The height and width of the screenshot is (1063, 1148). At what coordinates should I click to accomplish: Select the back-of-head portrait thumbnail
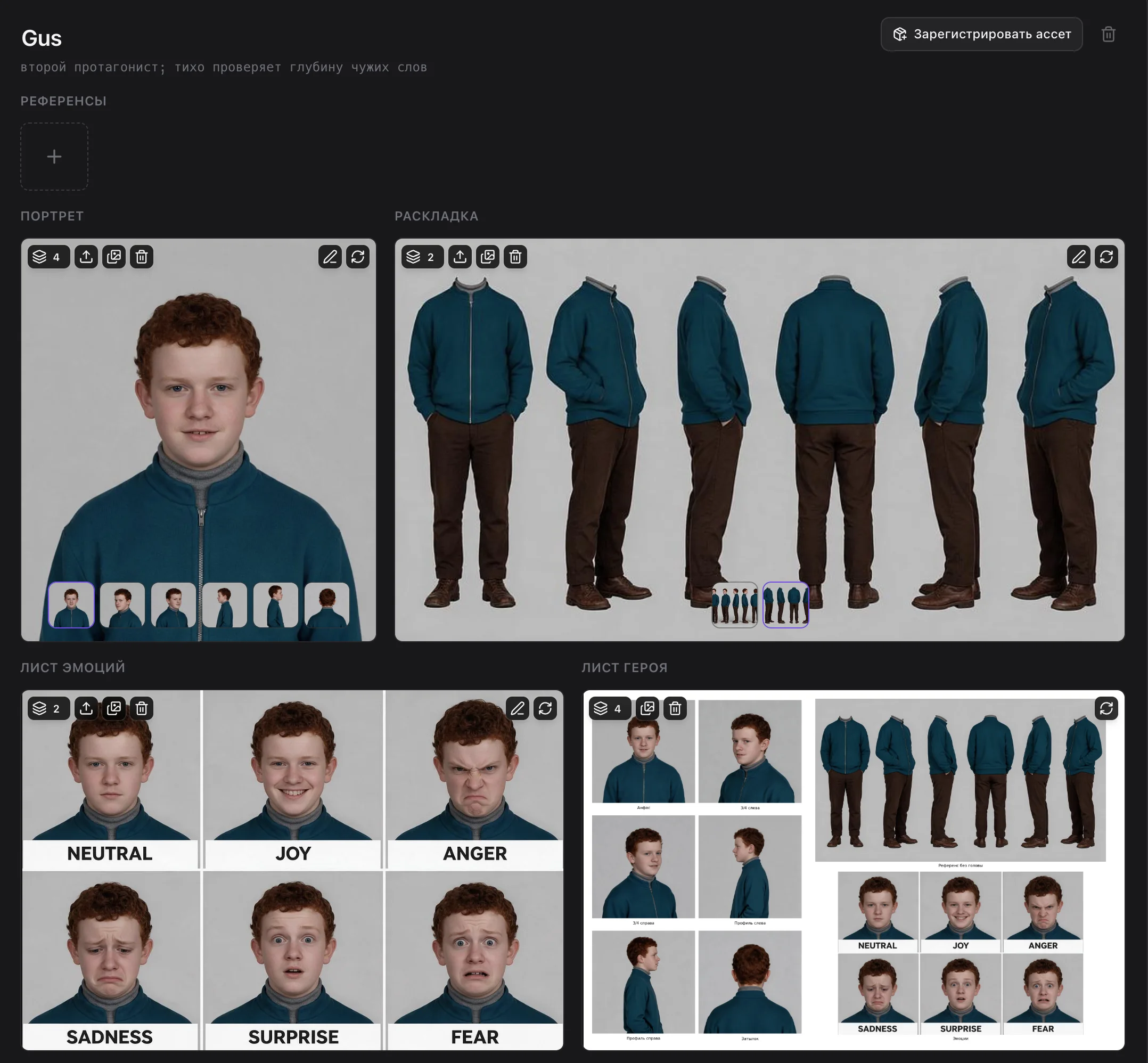pyautogui.click(x=327, y=605)
